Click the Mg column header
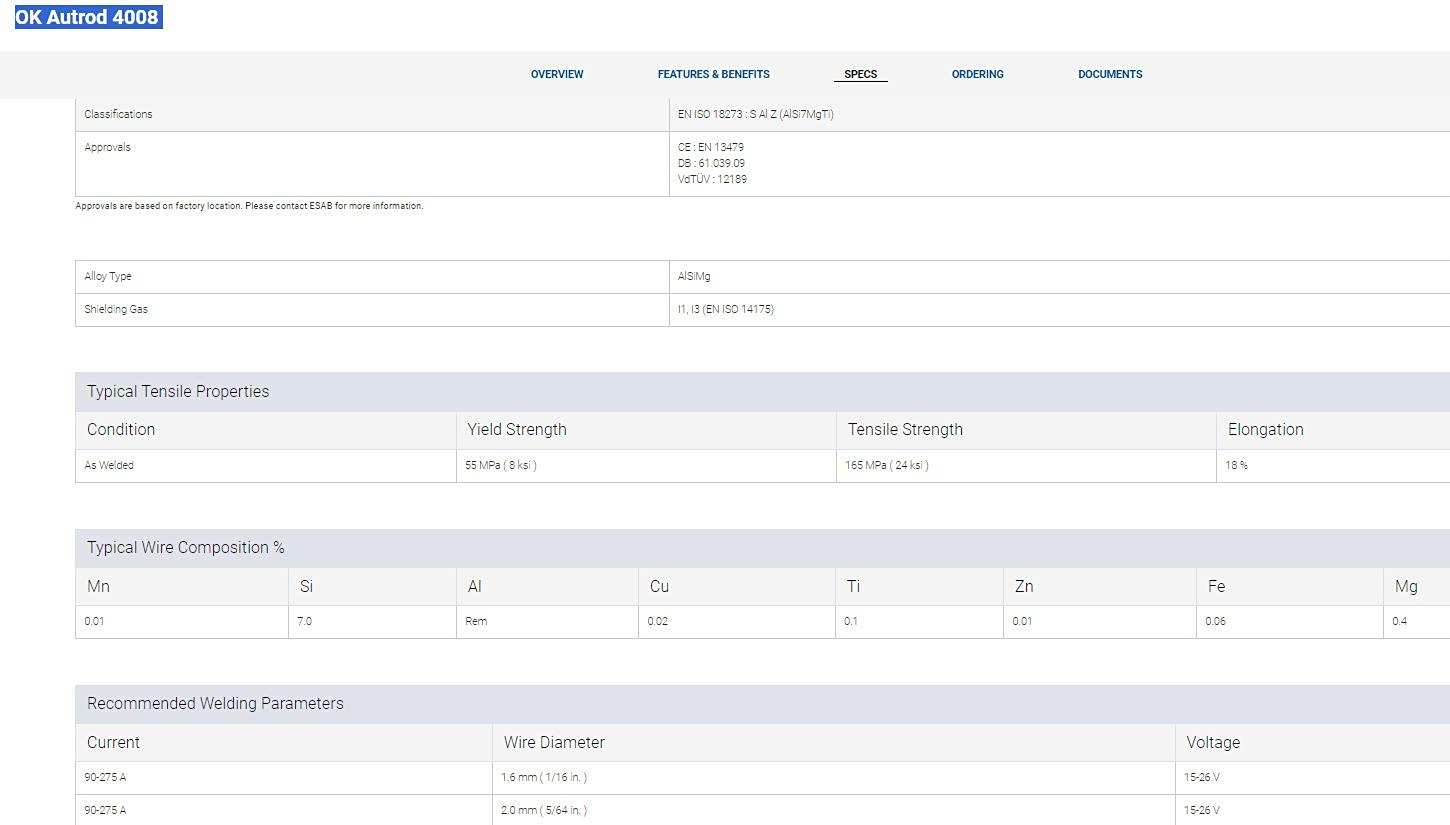The height and width of the screenshot is (825, 1450). click(x=1406, y=586)
